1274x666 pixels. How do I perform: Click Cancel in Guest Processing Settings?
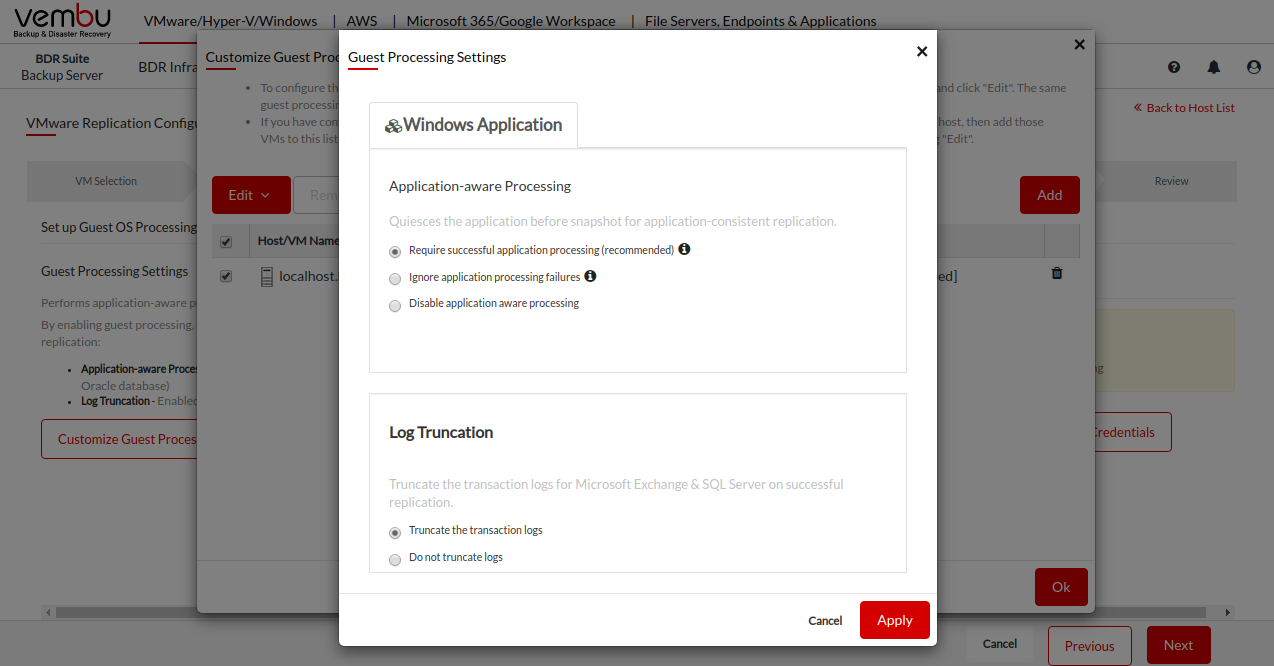click(825, 621)
